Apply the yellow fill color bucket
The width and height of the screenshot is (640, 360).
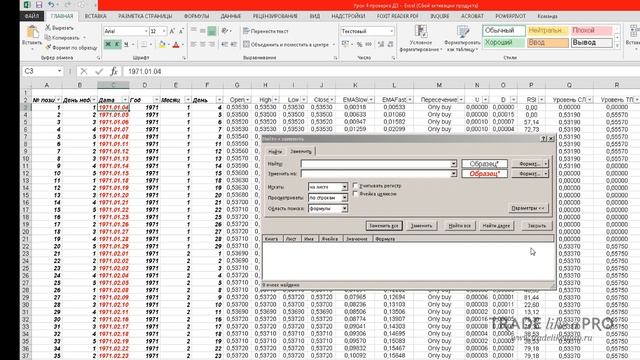point(162,44)
